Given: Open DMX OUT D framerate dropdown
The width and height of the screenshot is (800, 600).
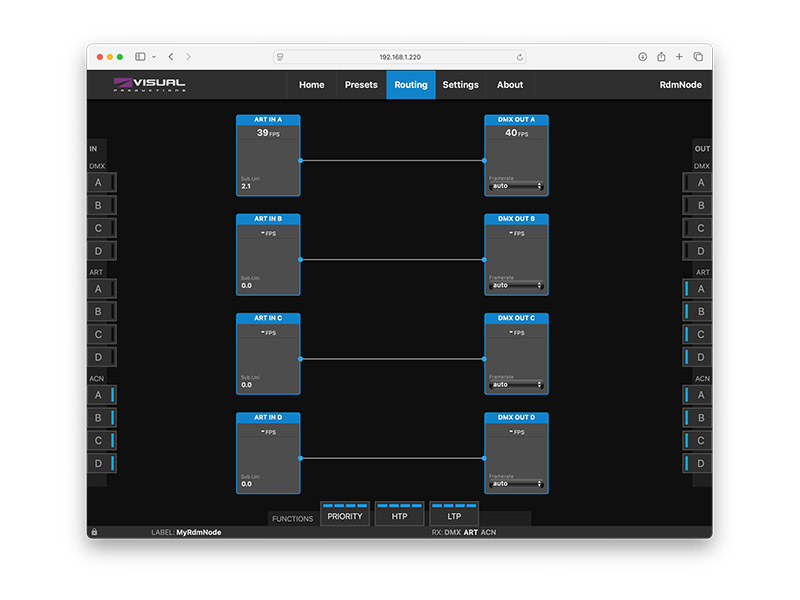Looking at the screenshot, I should coord(516,484).
